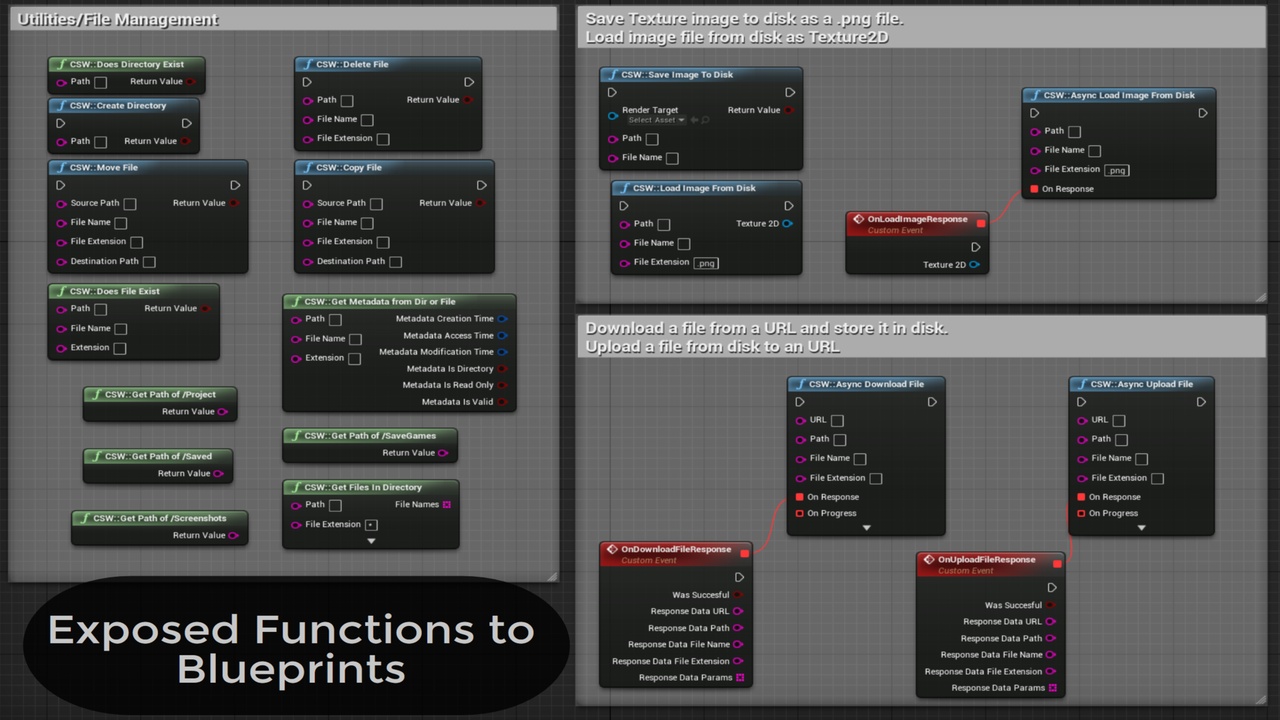Viewport: 1280px width, 720px height.
Task: Click the Move File node's input execution pin
Action: point(61,185)
